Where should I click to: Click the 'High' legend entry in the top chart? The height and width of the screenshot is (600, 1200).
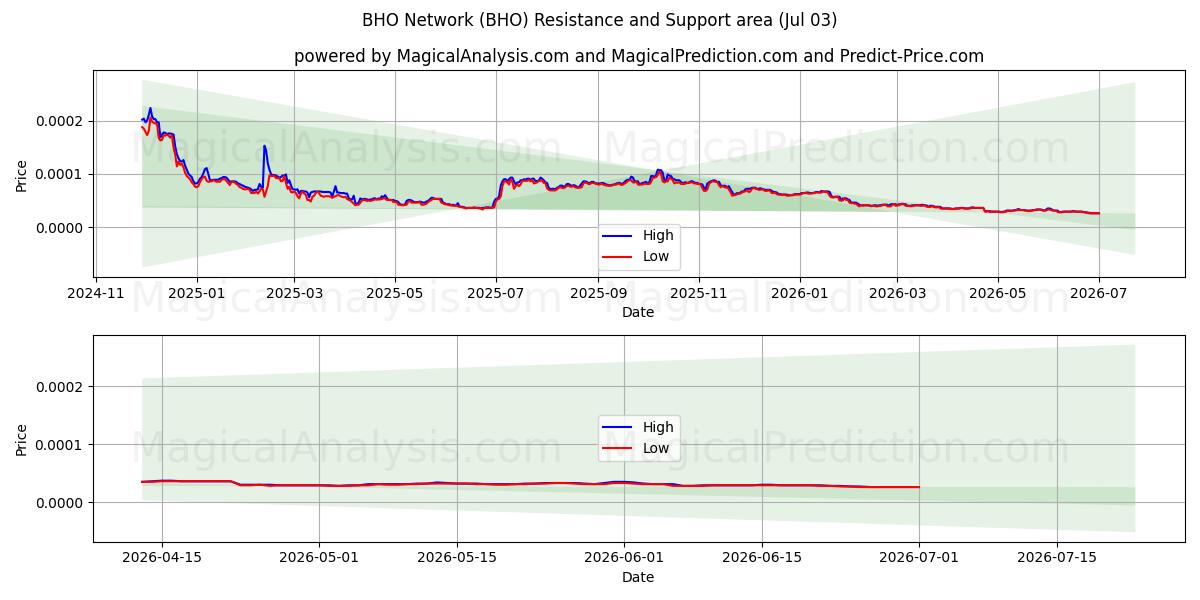658,235
